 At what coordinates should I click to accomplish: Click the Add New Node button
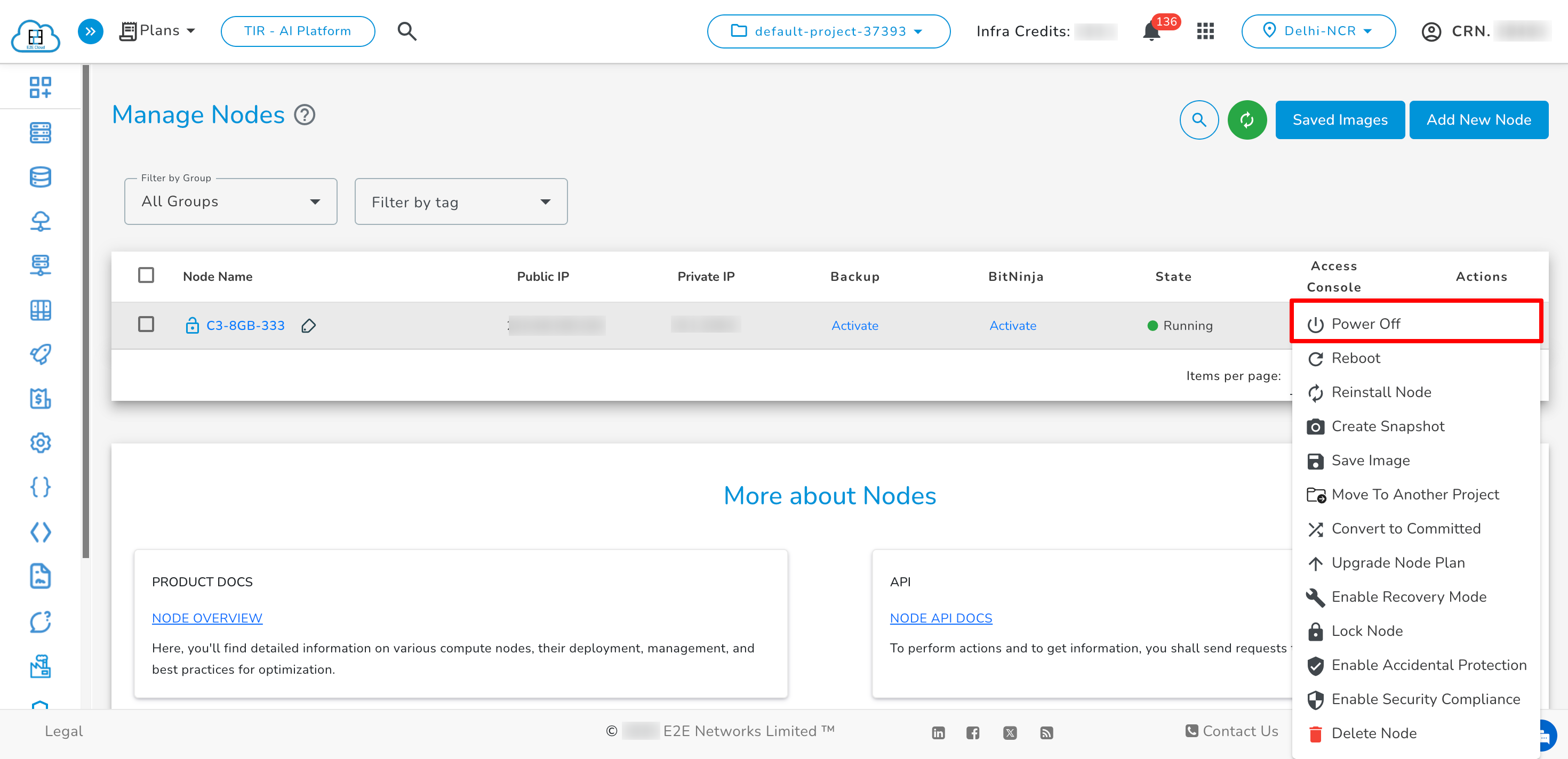[x=1478, y=120]
